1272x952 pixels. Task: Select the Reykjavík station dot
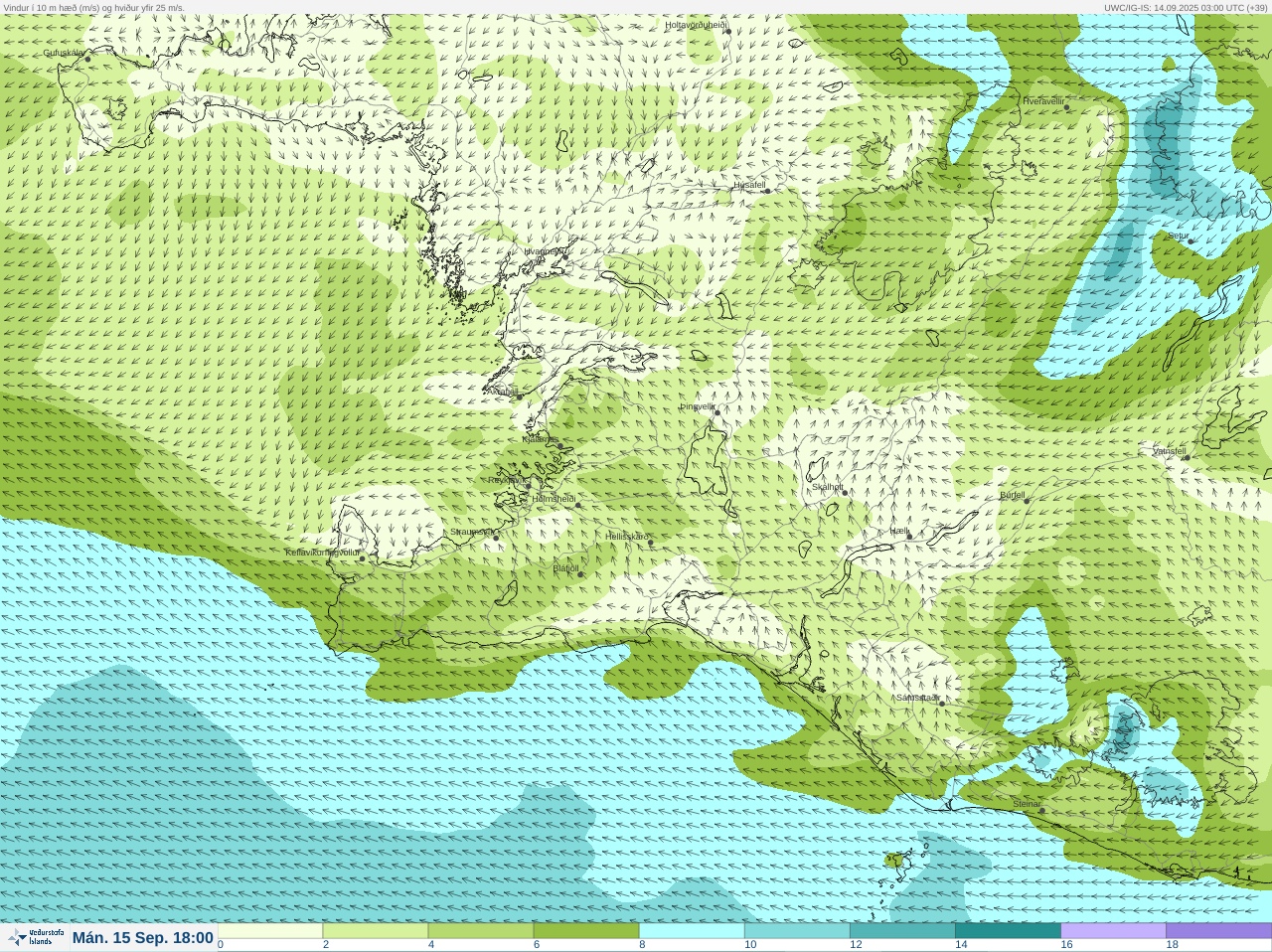(x=527, y=485)
